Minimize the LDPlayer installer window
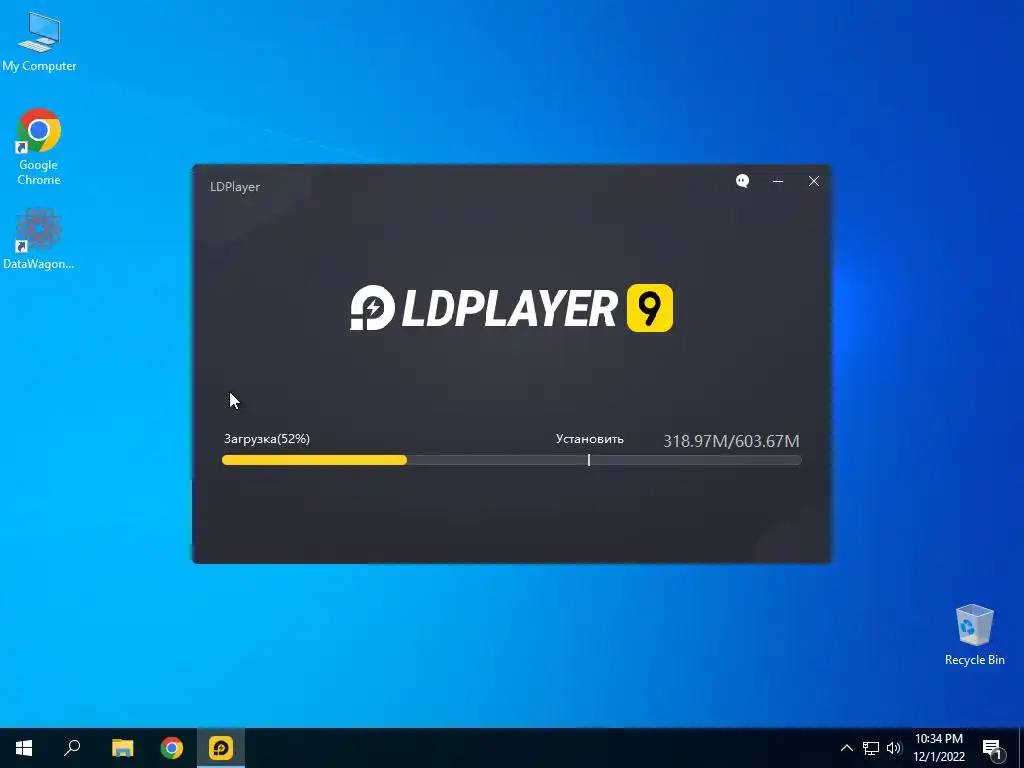 coord(778,181)
